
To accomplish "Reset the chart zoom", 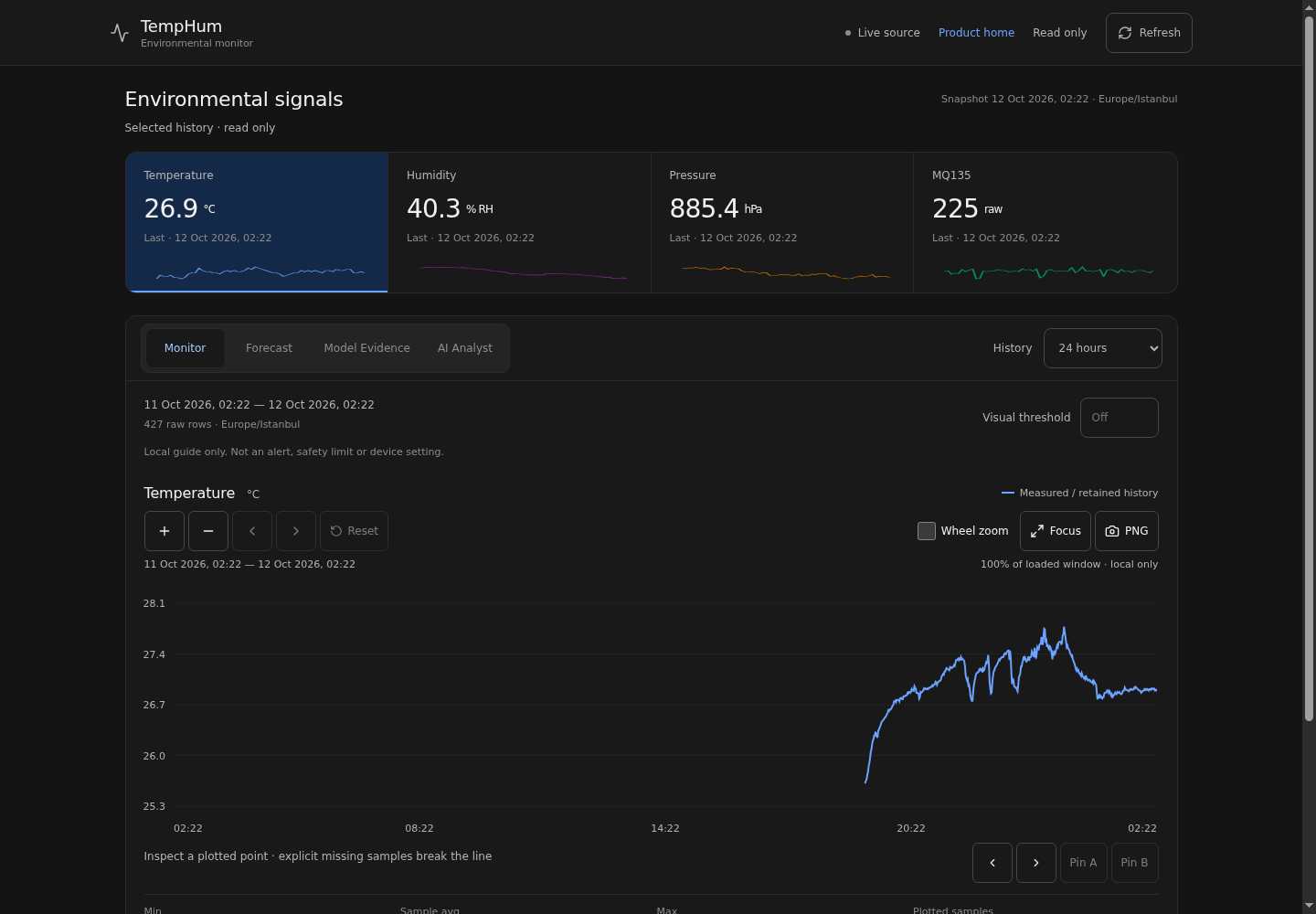I will [354, 531].
